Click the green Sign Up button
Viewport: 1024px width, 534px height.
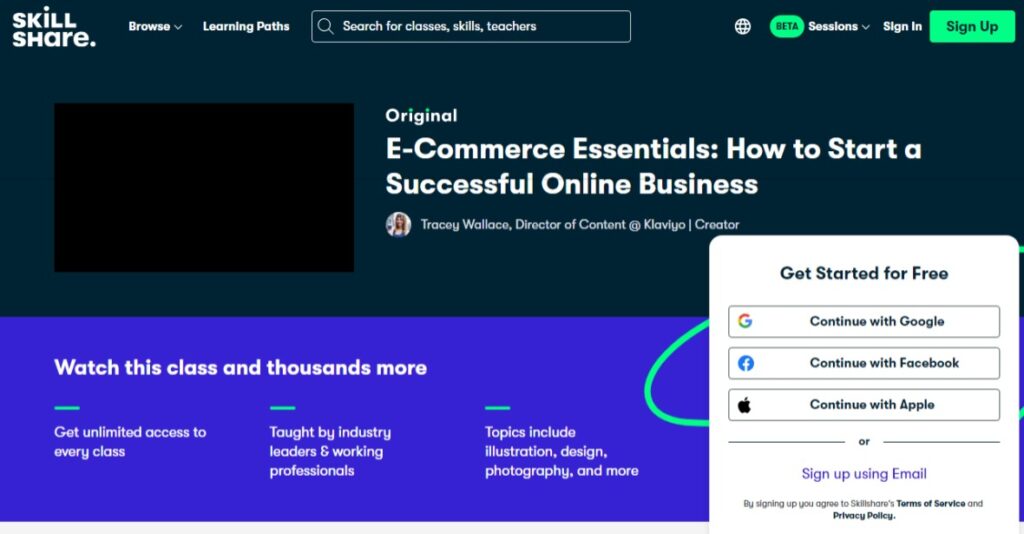972,27
